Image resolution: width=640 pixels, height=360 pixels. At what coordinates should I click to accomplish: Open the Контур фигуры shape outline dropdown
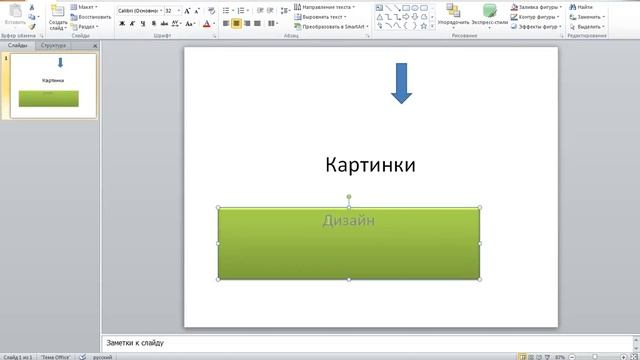(x=535, y=17)
